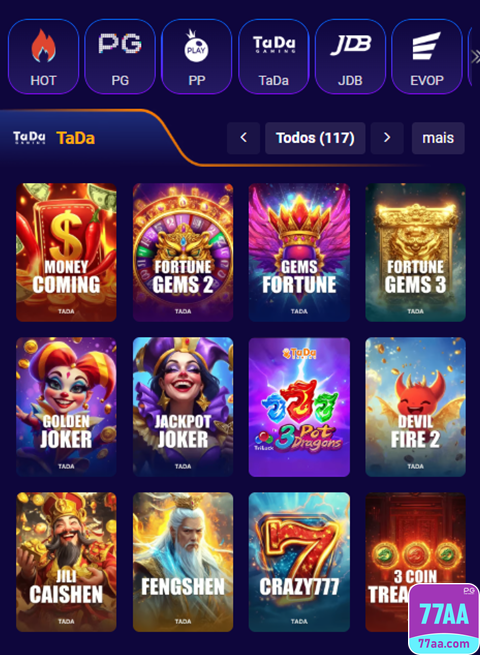Viewport: 480px width, 655px height.
Task: Open the JDB provider category
Action: (350, 56)
